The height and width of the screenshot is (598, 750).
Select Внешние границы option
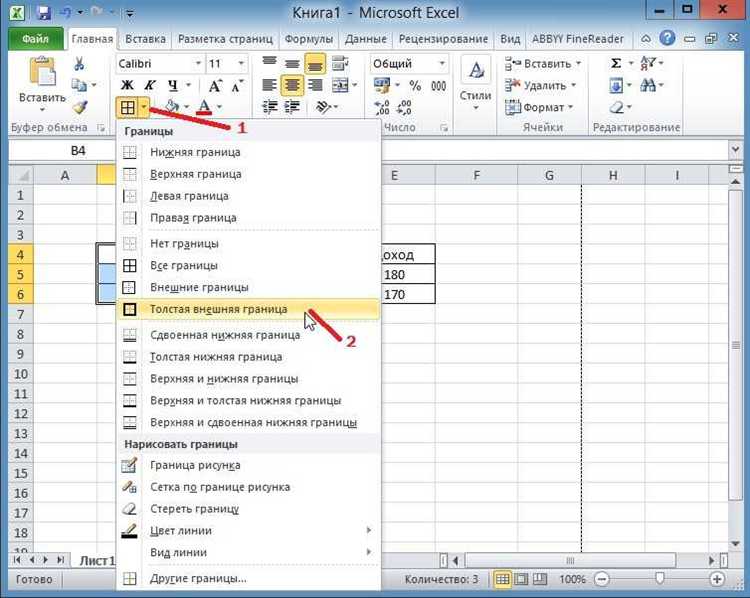(x=248, y=287)
